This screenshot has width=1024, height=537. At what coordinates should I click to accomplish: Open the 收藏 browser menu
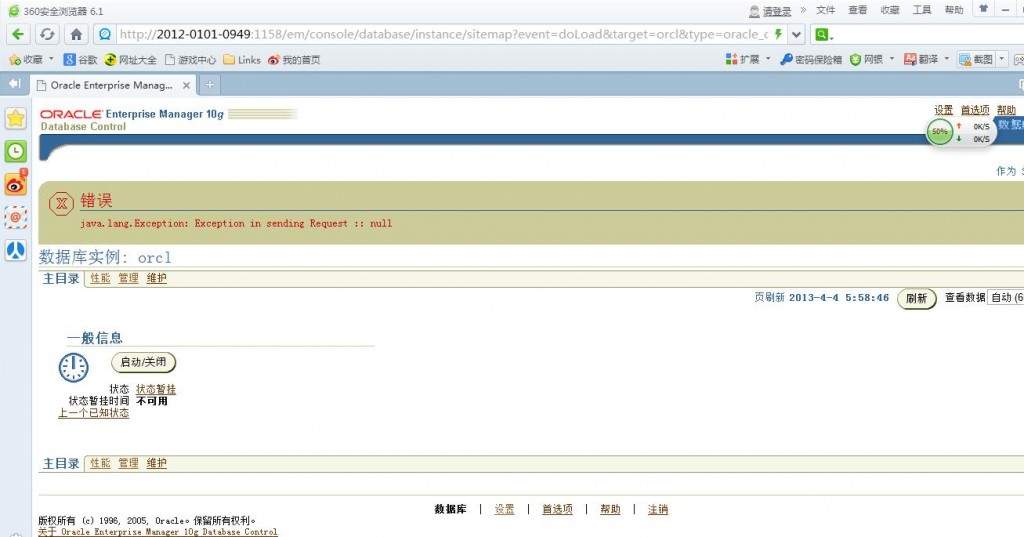[889, 10]
